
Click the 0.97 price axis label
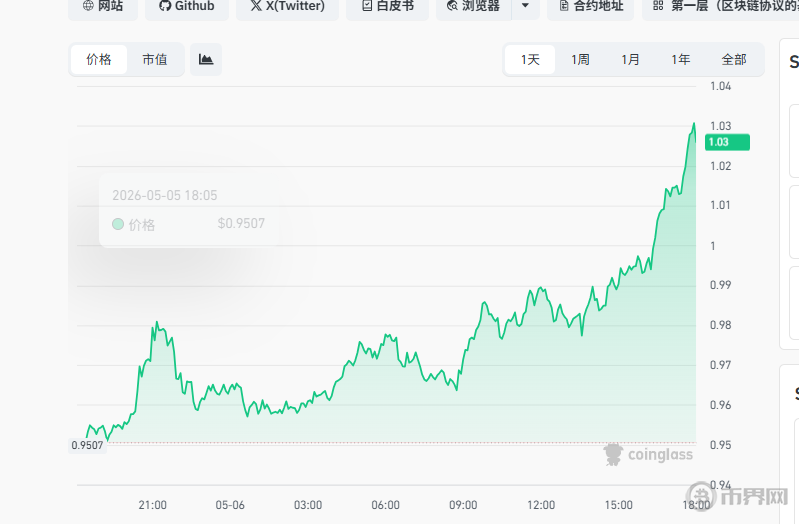(x=721, y=365)
